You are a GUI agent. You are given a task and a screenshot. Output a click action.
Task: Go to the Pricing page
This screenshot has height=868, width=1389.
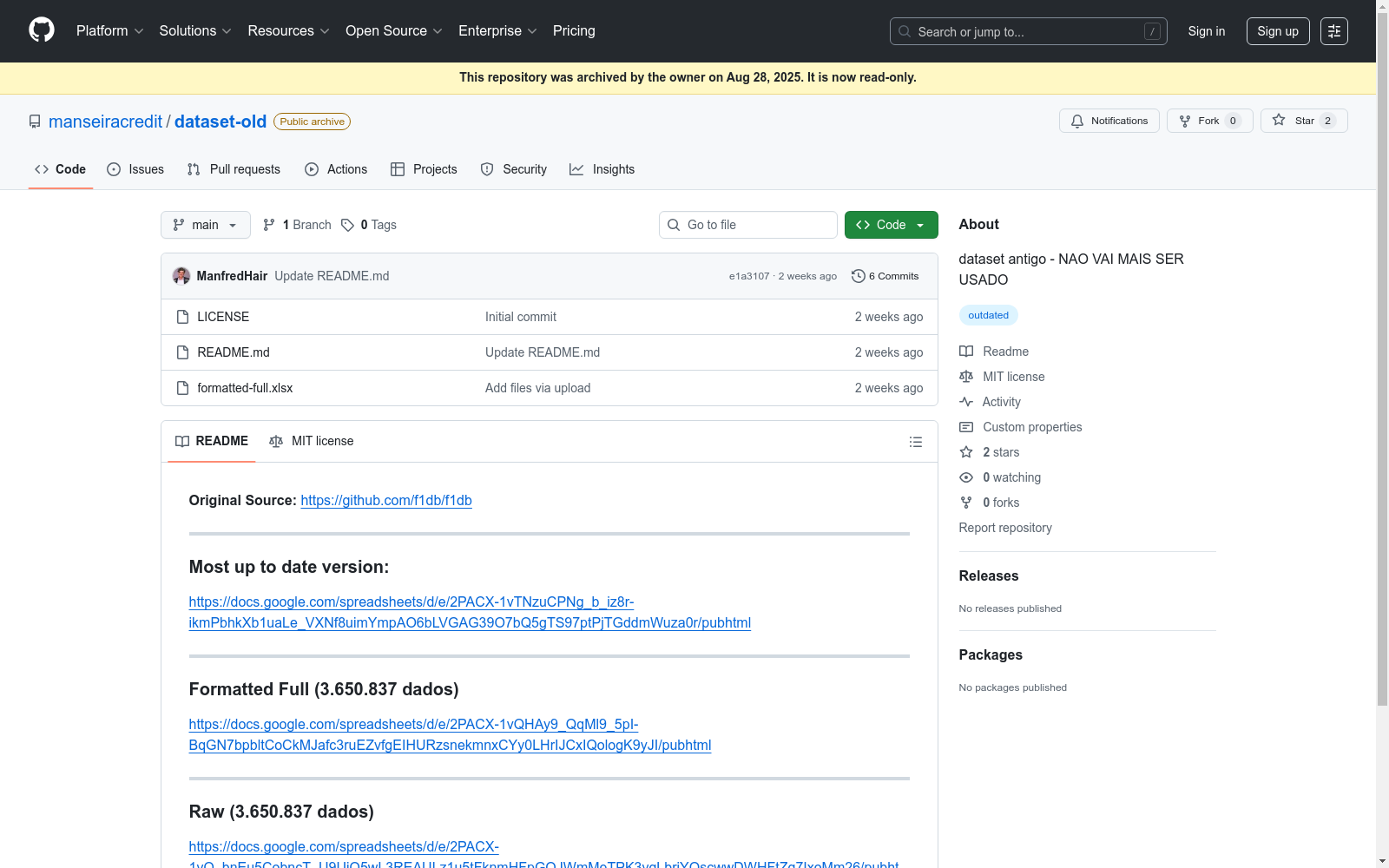point(574,31)
